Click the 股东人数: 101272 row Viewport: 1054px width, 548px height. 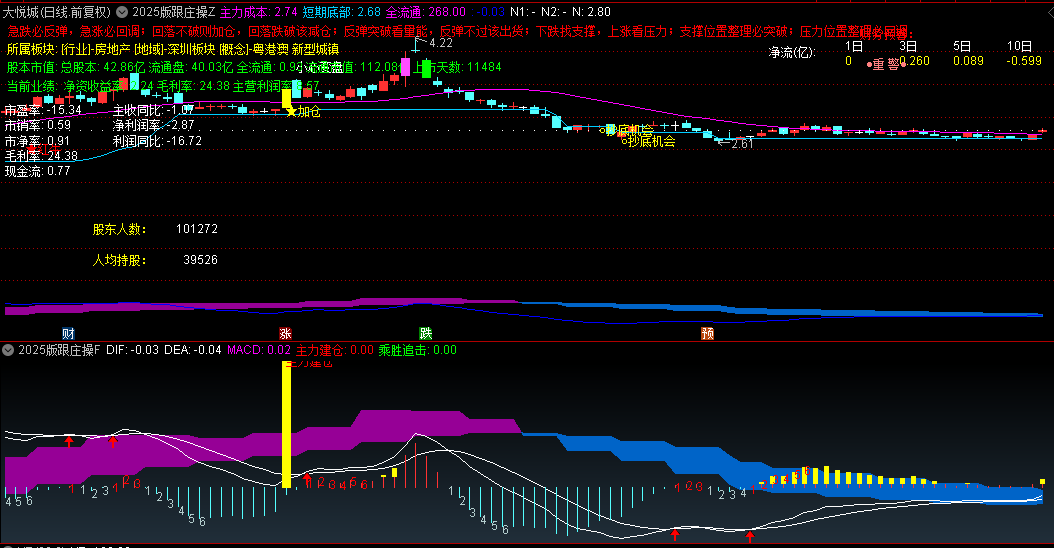(155, 229)
